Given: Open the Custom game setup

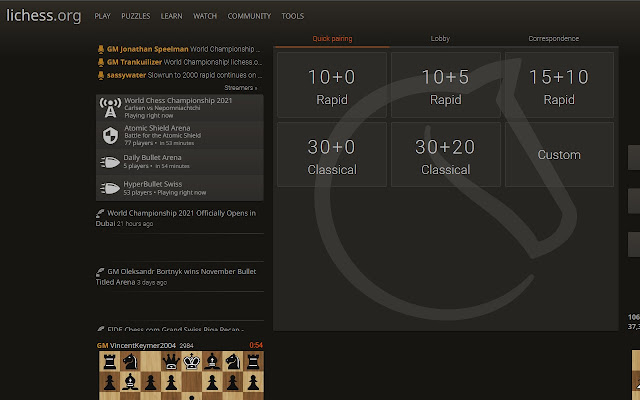Looking at the screenshot, I should click(x=559, y=155).
